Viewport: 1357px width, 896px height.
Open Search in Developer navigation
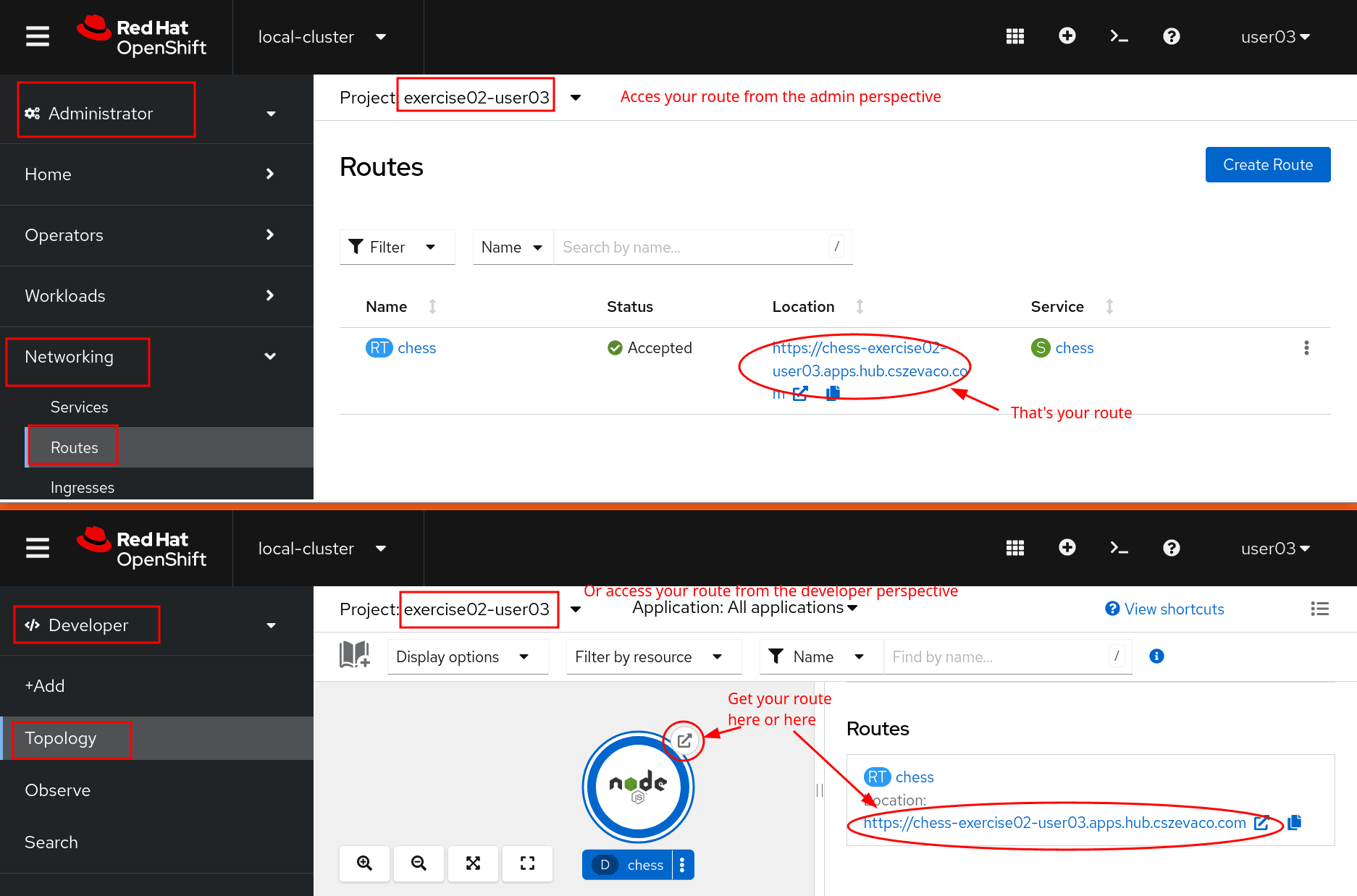(x=156, y=842)
